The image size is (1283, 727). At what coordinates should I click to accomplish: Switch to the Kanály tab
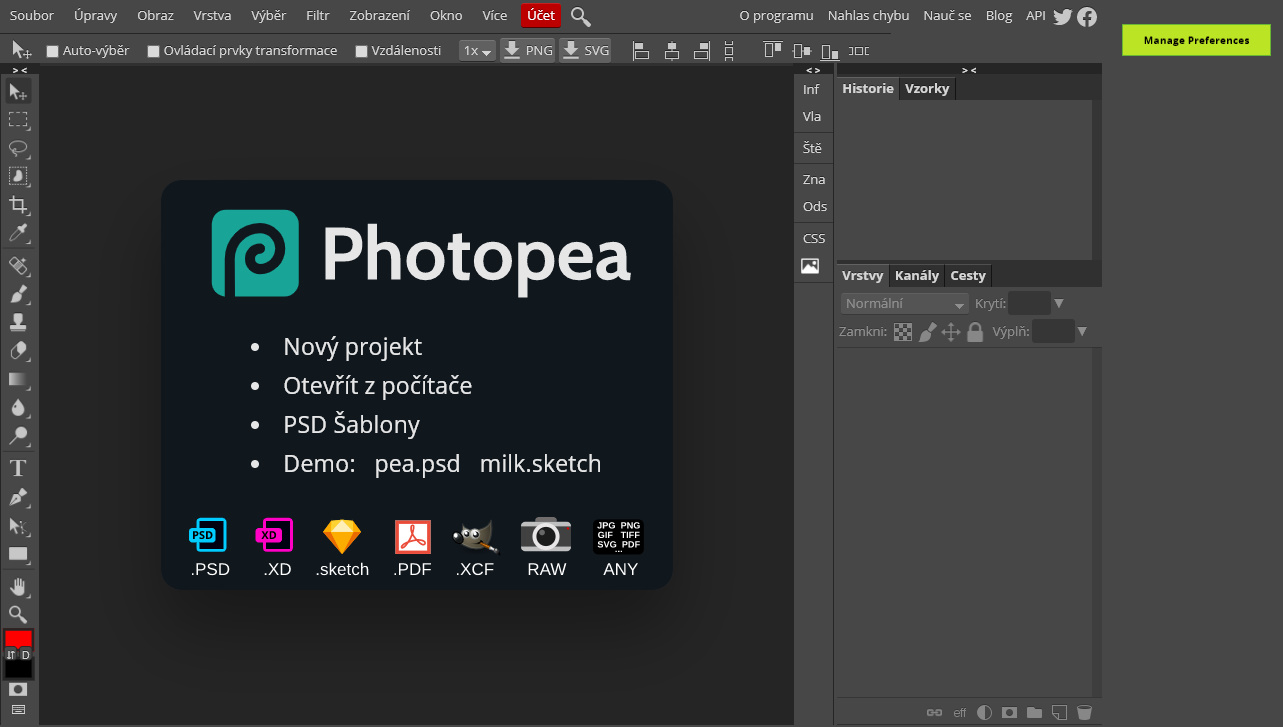(916, 276)
